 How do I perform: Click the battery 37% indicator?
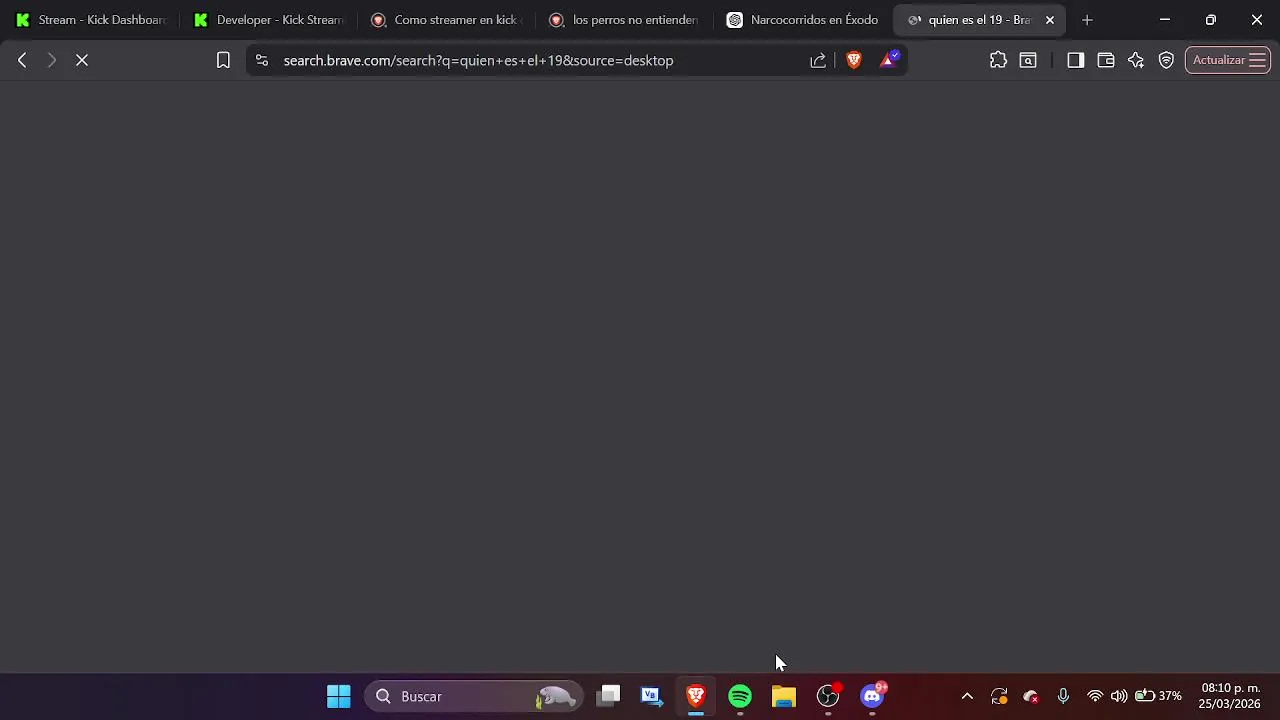pos(1158,696)
